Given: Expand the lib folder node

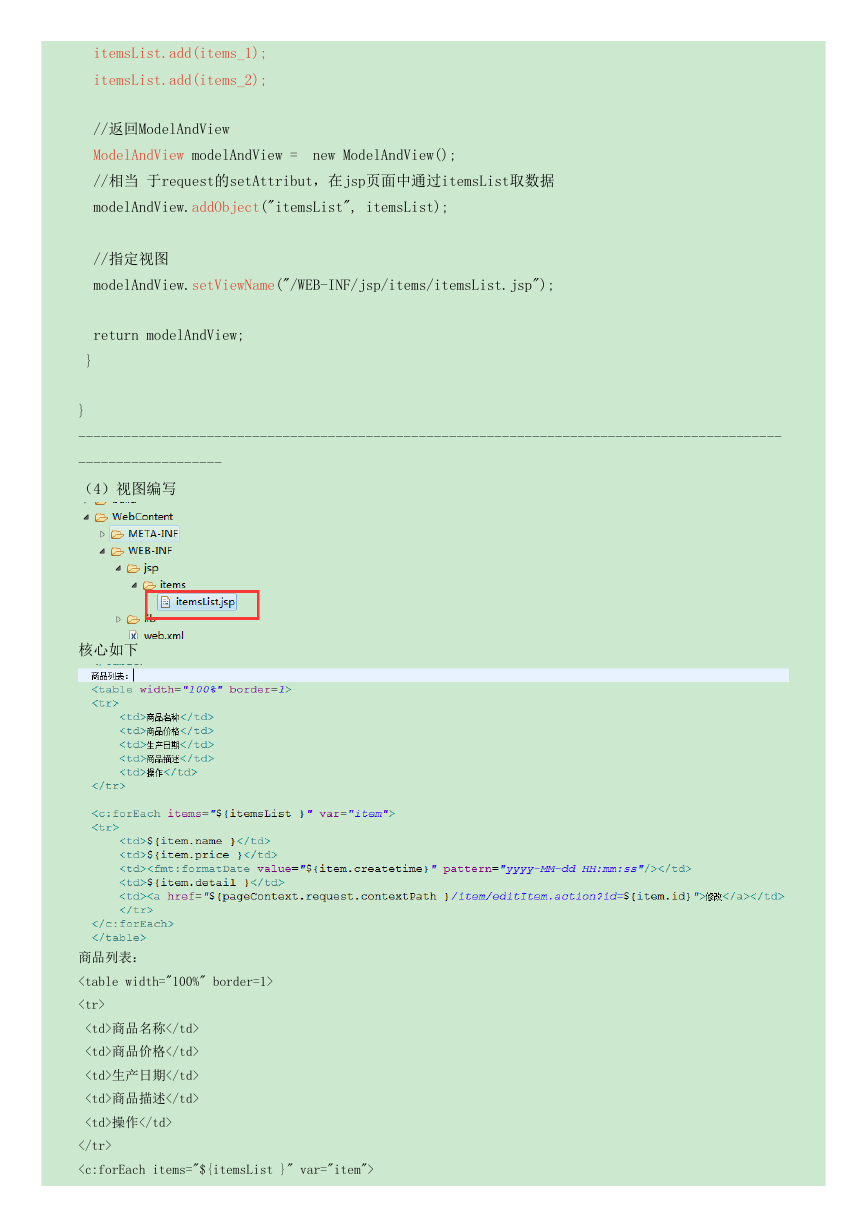Looking at the screenshot, I should click(118, 619).
